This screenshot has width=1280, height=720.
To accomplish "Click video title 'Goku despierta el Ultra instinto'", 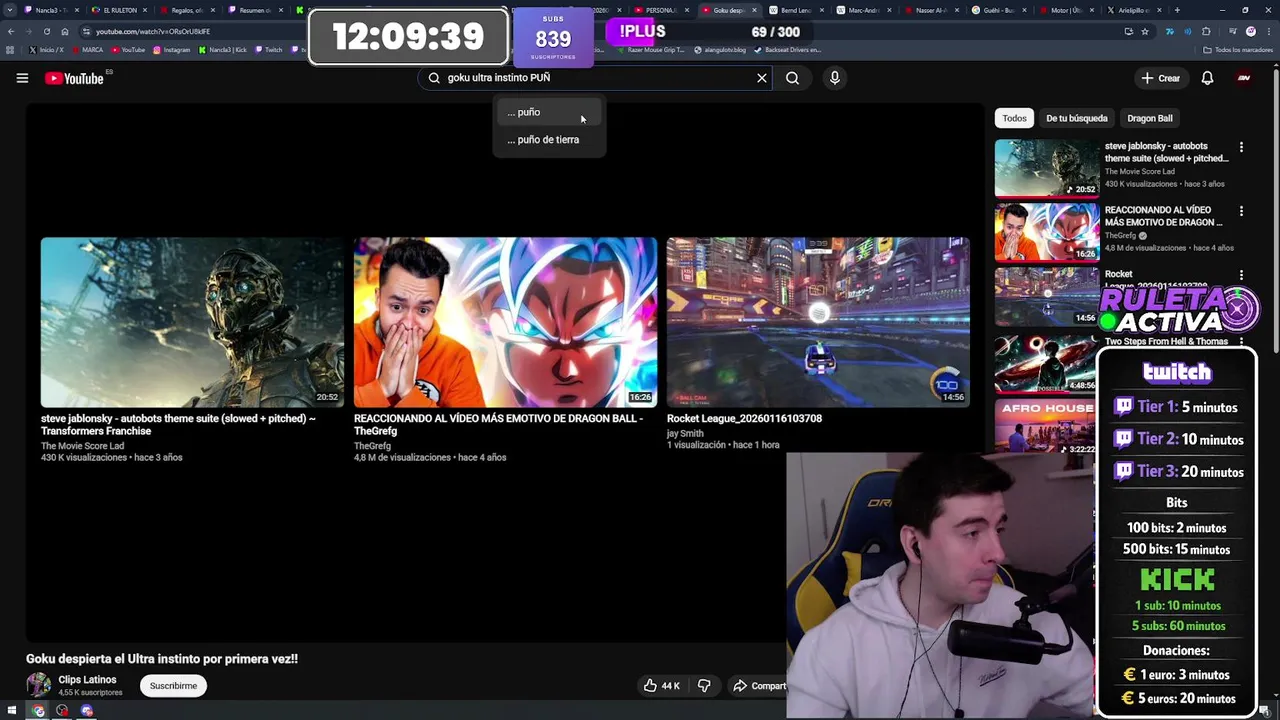I will pyautogui.click(x=162, y=659).
